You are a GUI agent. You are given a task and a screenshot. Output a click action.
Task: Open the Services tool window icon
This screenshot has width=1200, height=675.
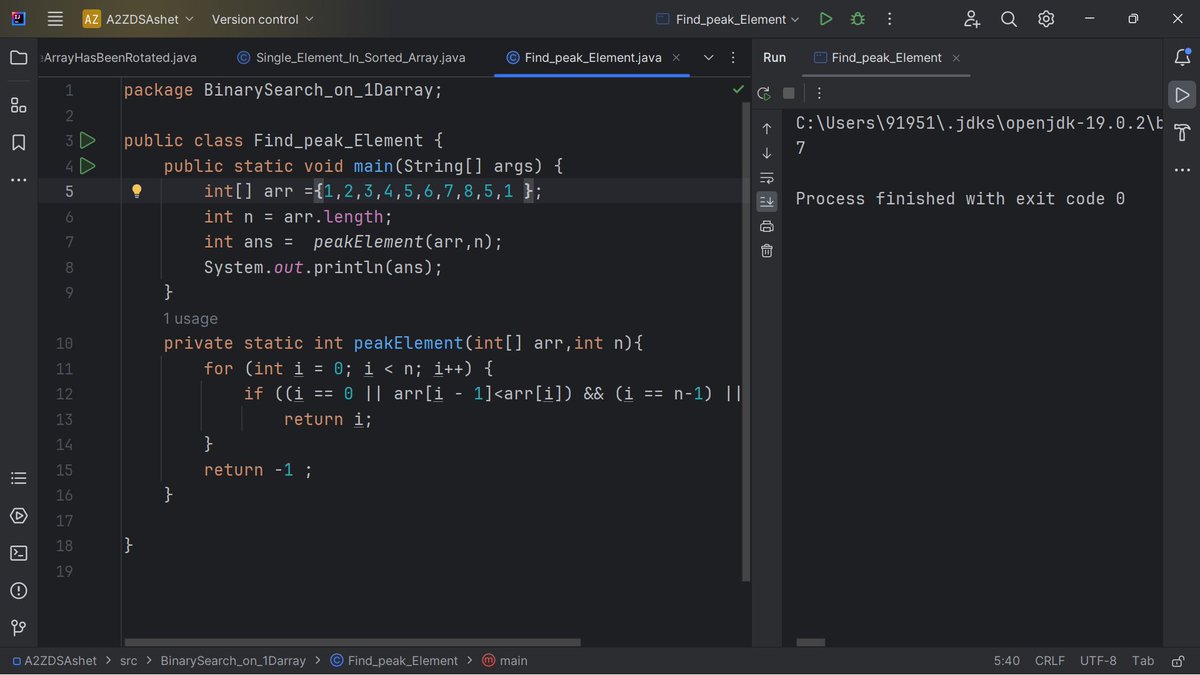[18, 516]
